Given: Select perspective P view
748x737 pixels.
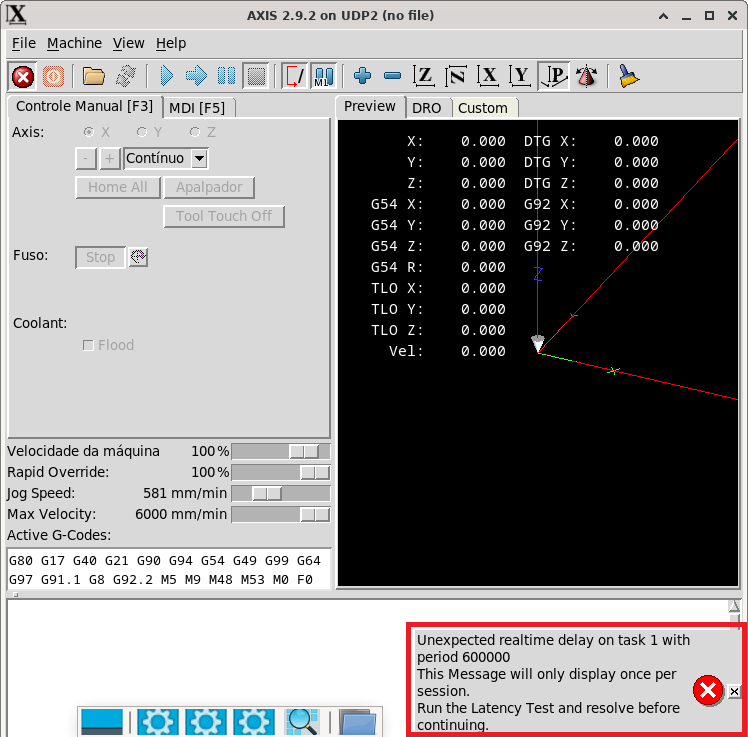Looking at the screenshot, I should pyautogui.click(x=553, y=76).
